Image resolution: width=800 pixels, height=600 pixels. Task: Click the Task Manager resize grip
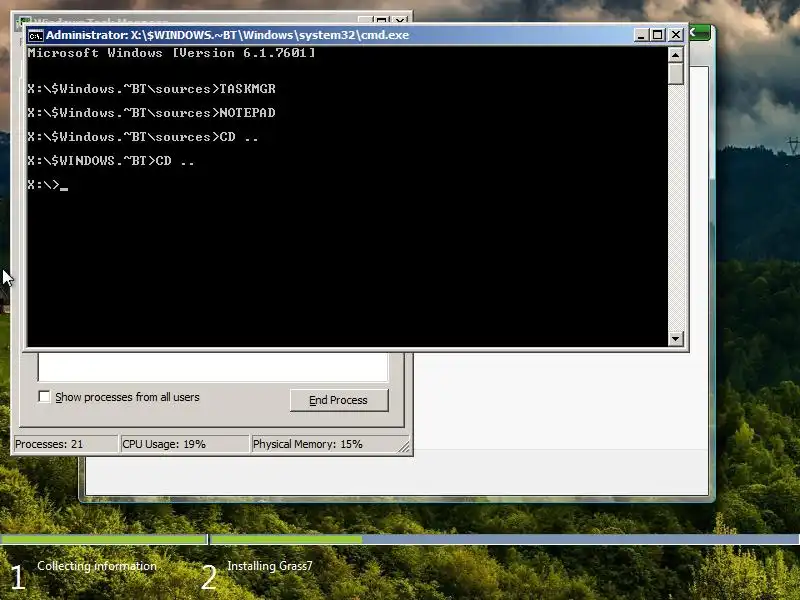tap(404, 446)
